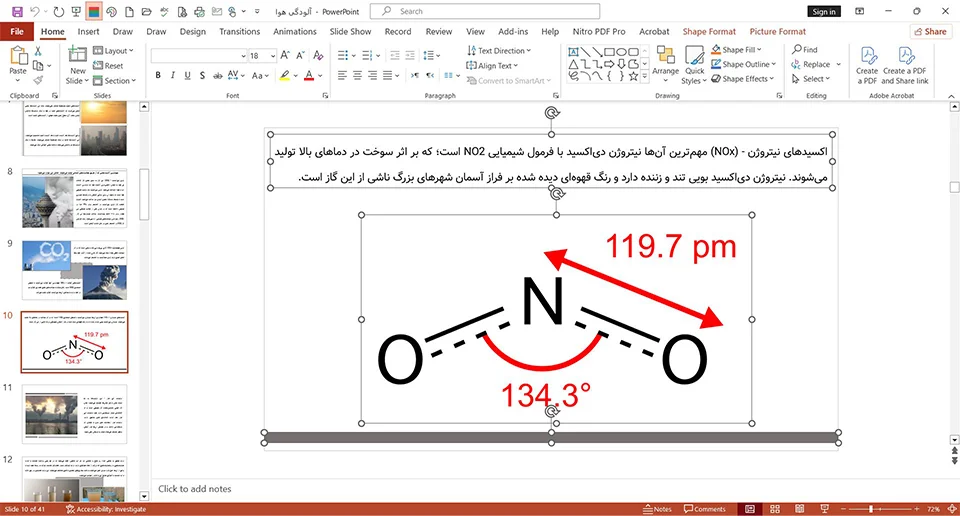This screenshot has width=960, height=516.
Task: Click the open folder icon in quick access toolbar
Action: tap(146, 12)
